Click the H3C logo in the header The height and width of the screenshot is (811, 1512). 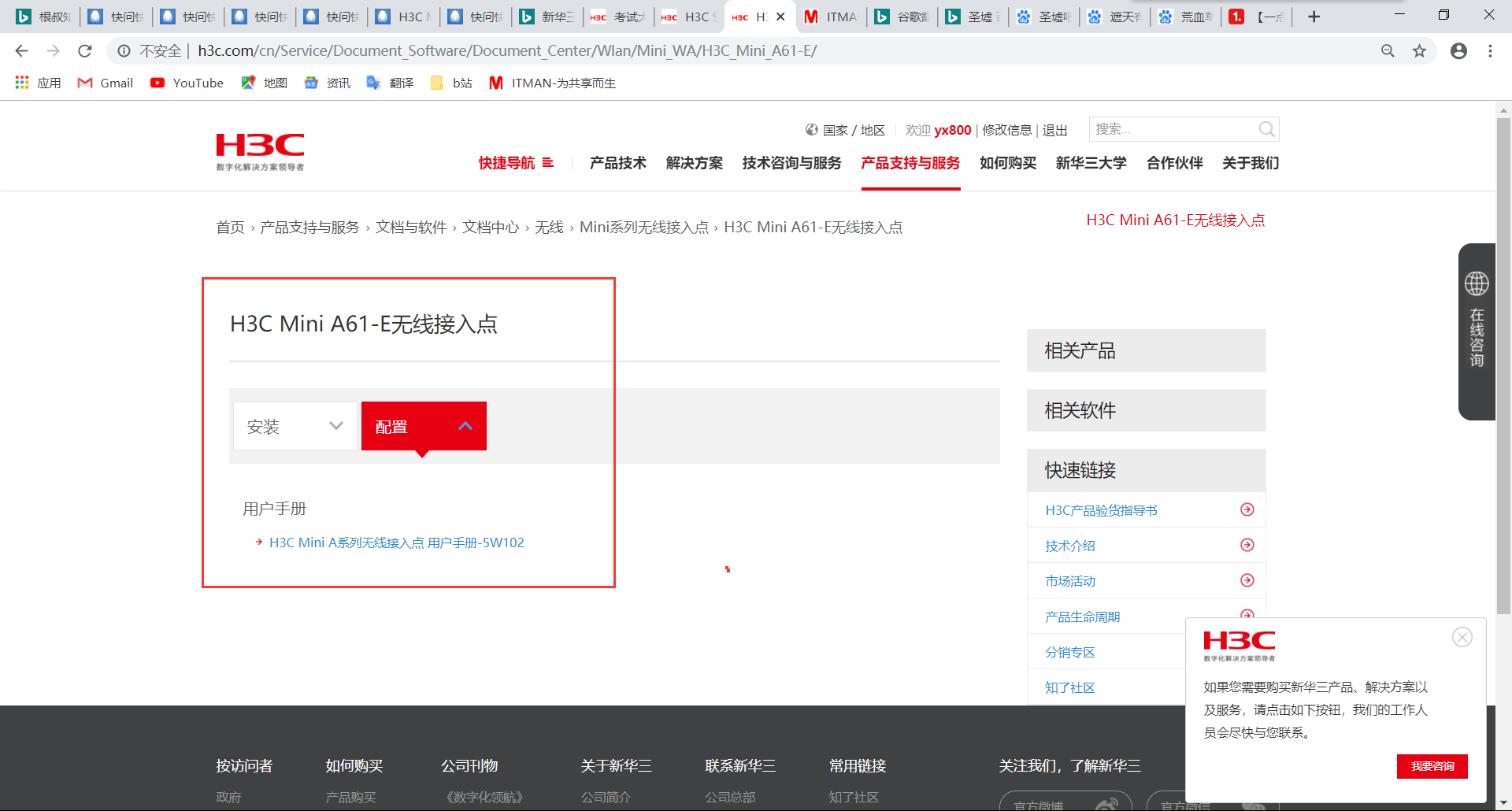(x=260, y=152)
